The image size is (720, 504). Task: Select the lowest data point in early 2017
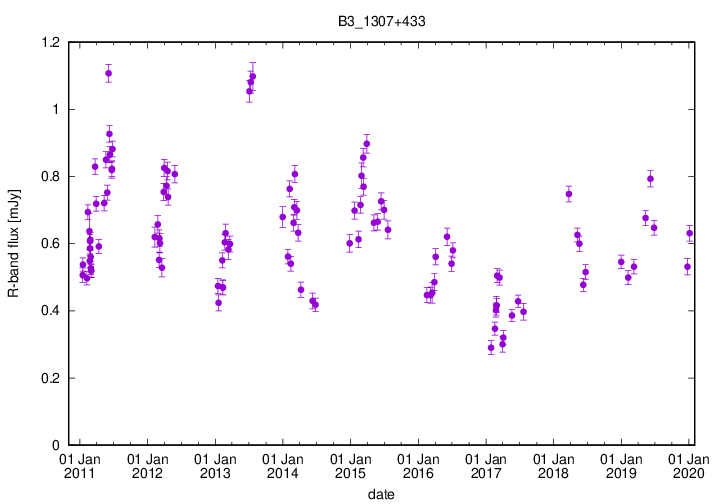[491, 348]
